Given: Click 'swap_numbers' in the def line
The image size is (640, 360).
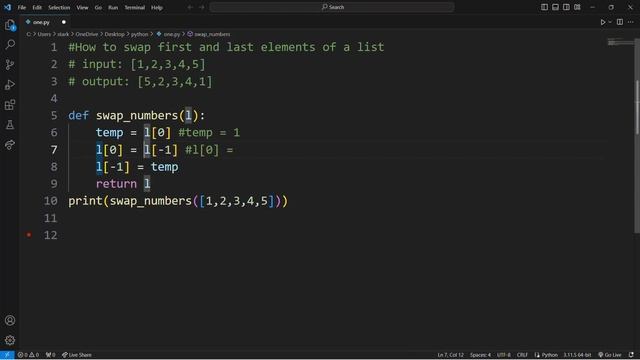Looking at the screenshot, I should [x=137, y=116].
